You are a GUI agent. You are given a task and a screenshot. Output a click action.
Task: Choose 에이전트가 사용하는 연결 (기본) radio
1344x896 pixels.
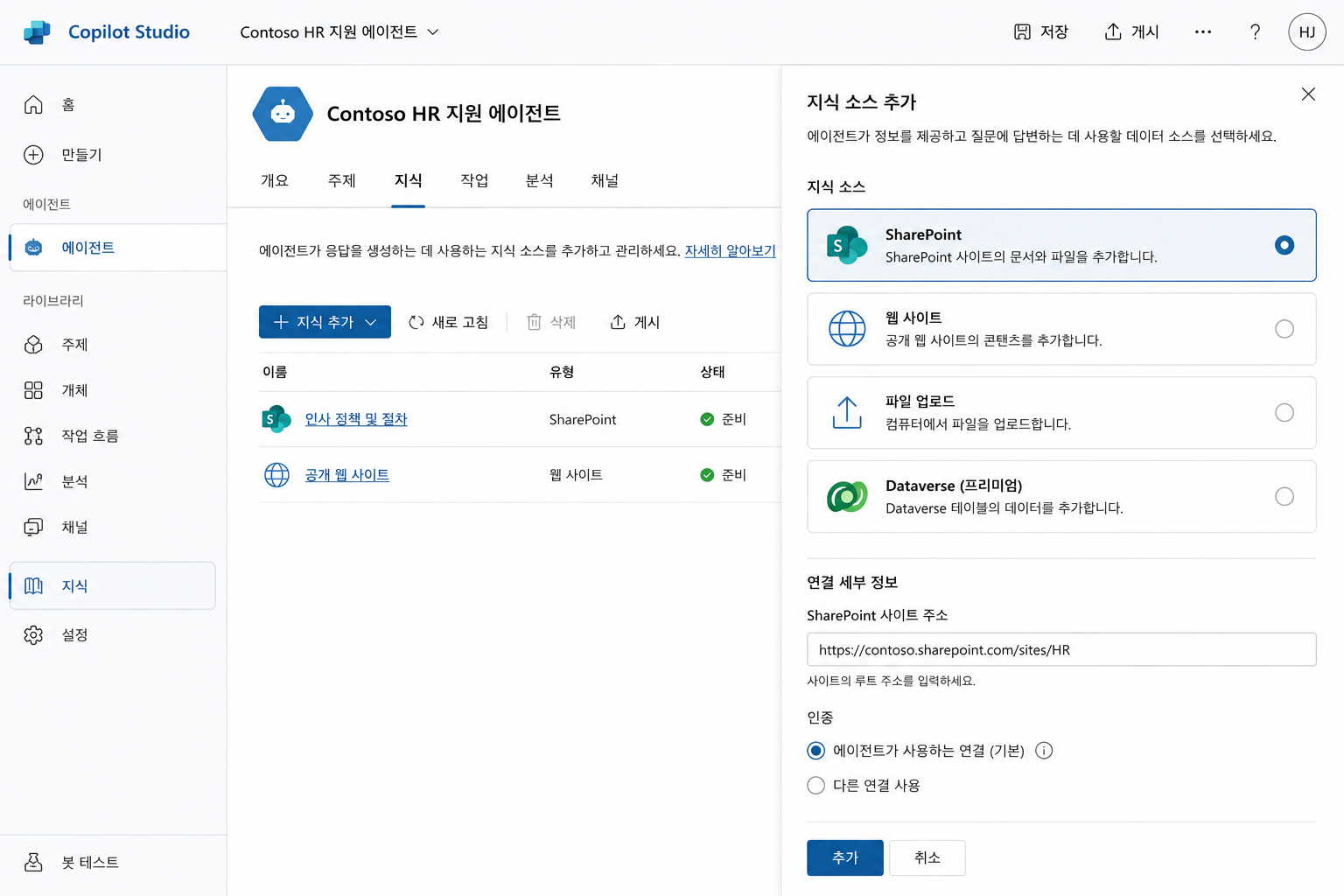click(816, 751)
